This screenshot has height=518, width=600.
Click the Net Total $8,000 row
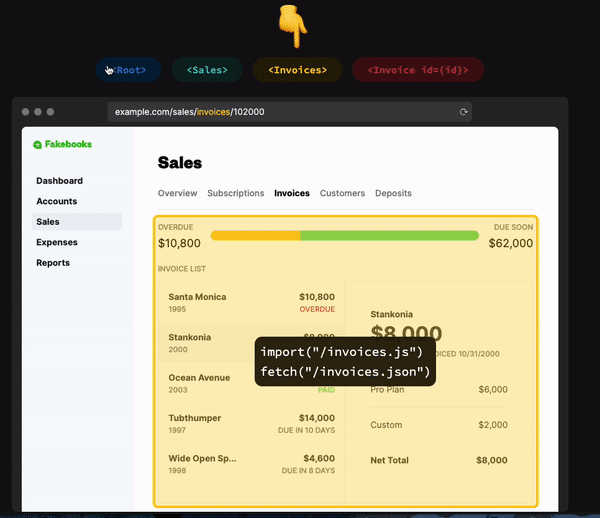439,460
